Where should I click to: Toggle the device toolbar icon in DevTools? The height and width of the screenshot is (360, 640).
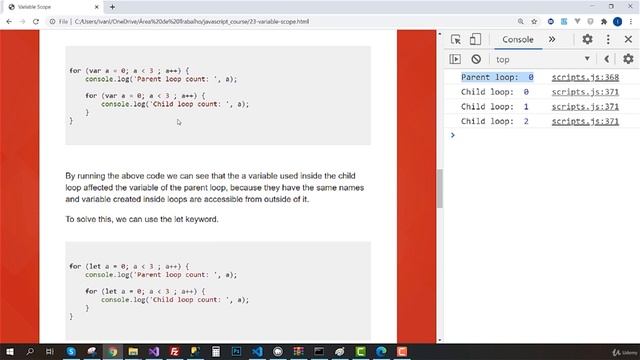pos(475,39)
